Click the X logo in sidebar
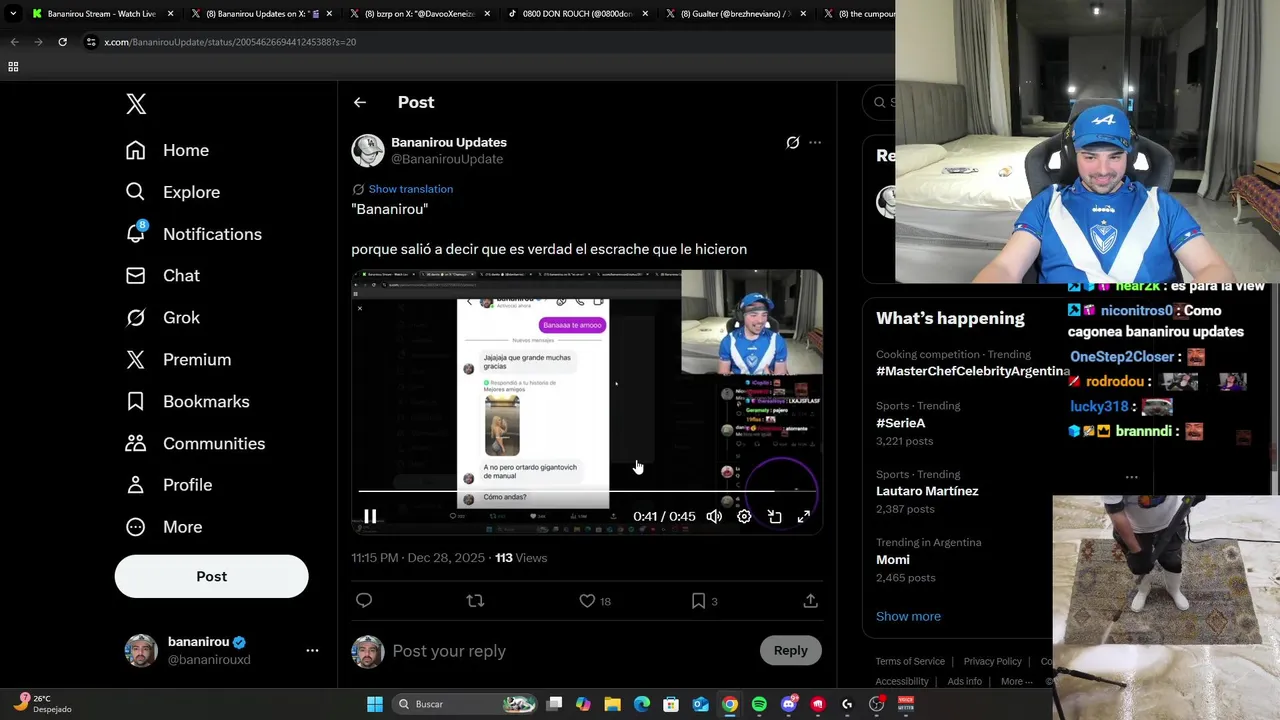The width and height of the screenshot is (1280, 720). click(x=136, y=103)
